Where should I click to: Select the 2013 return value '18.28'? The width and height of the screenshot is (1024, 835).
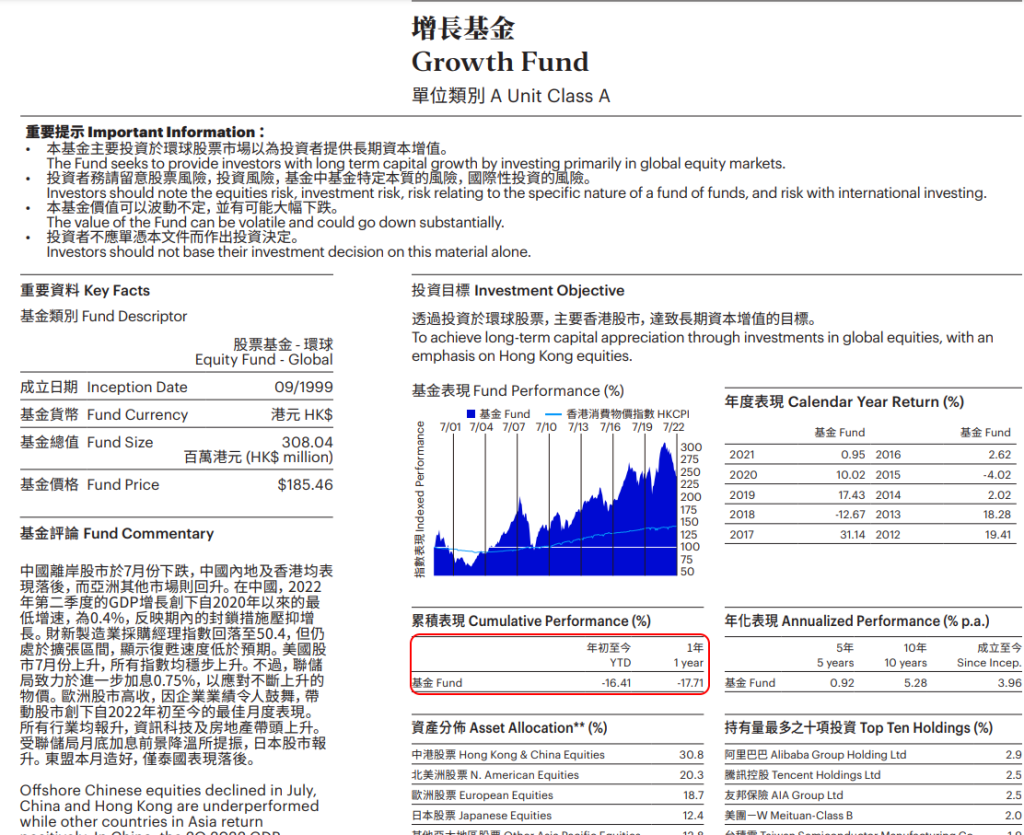click(x=997, y=514)
